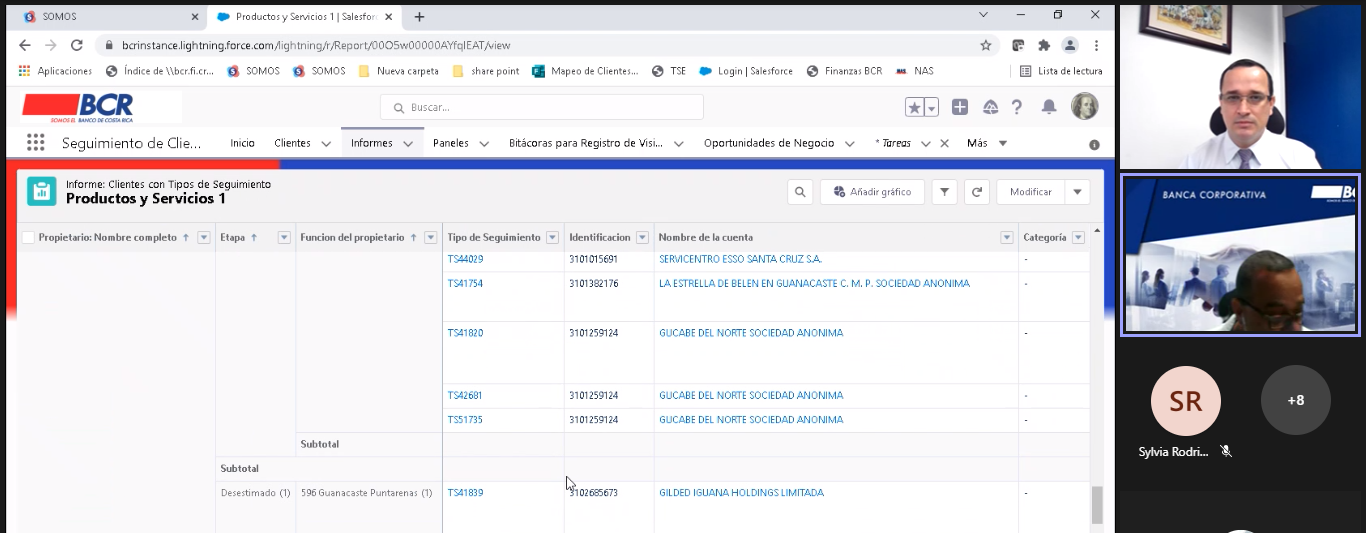The image size is (1366, 533).
Task: Expand Oportunidades de Negocio chevron
Action: pyautogui.click(x=851, y=144)
